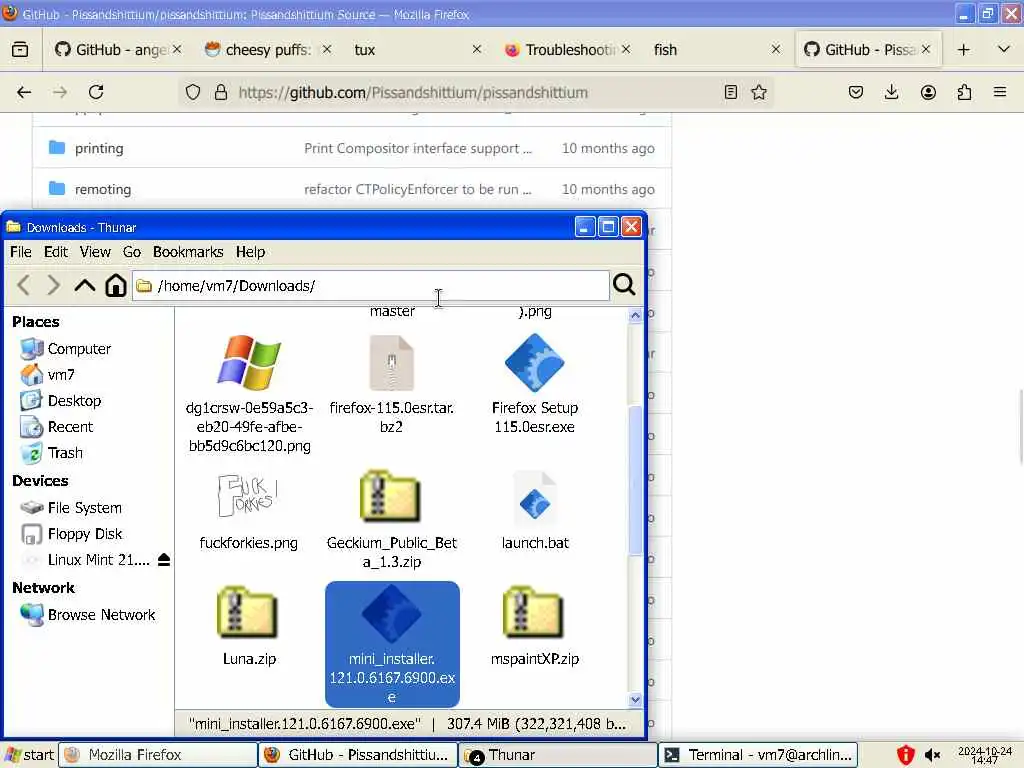Switch to cheesy puffs Firefox tab
Screen dimensions: 1024x768
coord(268,50)
